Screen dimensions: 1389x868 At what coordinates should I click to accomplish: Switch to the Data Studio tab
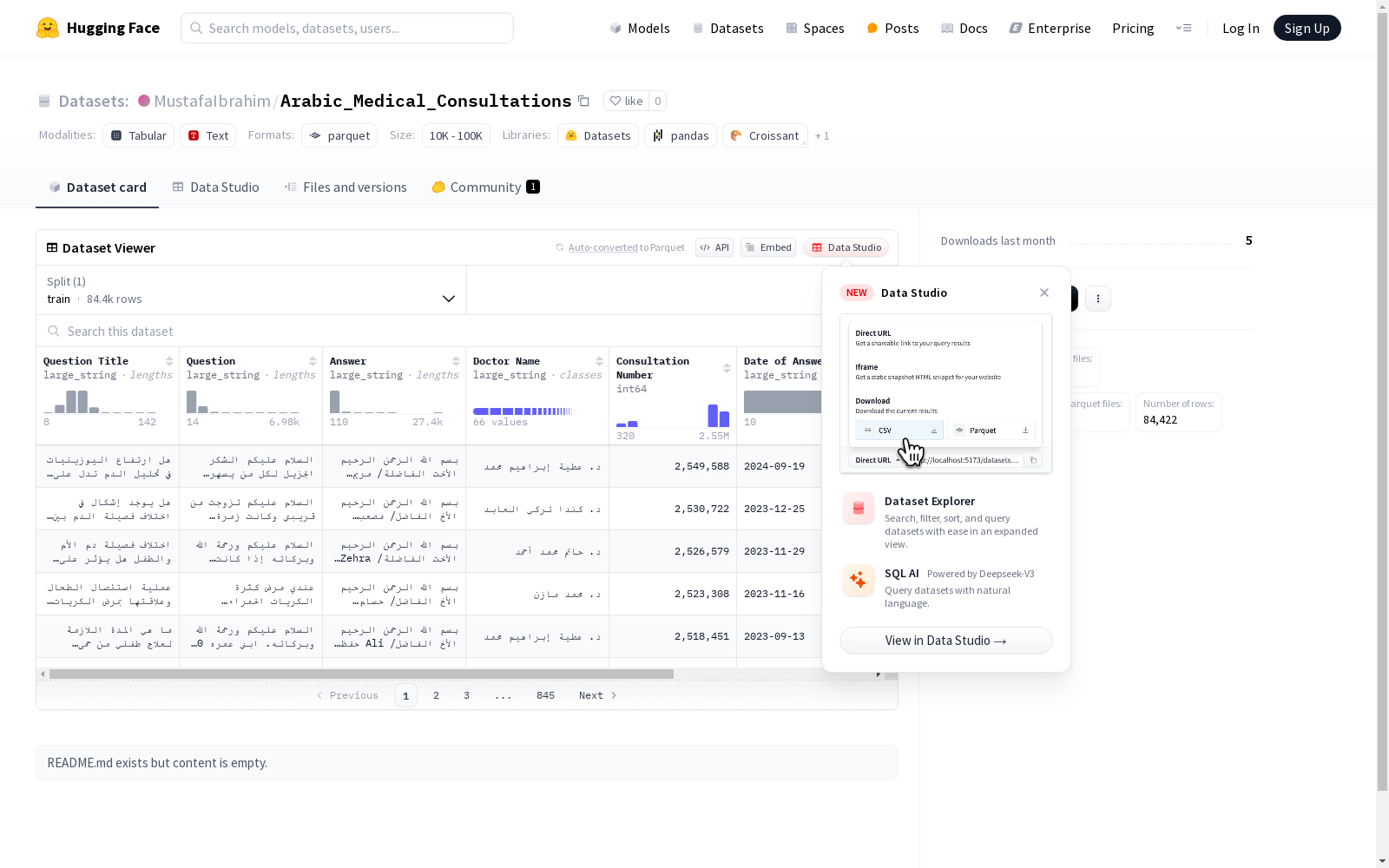(x=215, y=187)
